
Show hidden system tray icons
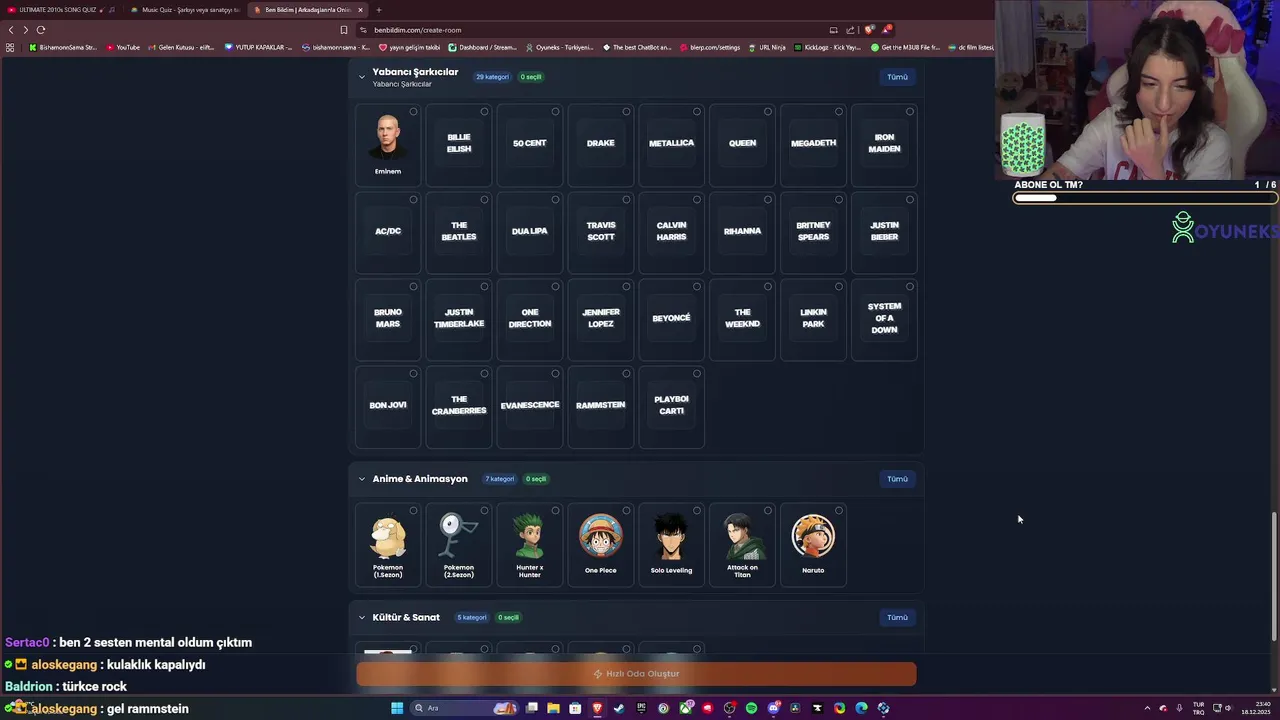pyautogui.click(x=1147, y=708)
